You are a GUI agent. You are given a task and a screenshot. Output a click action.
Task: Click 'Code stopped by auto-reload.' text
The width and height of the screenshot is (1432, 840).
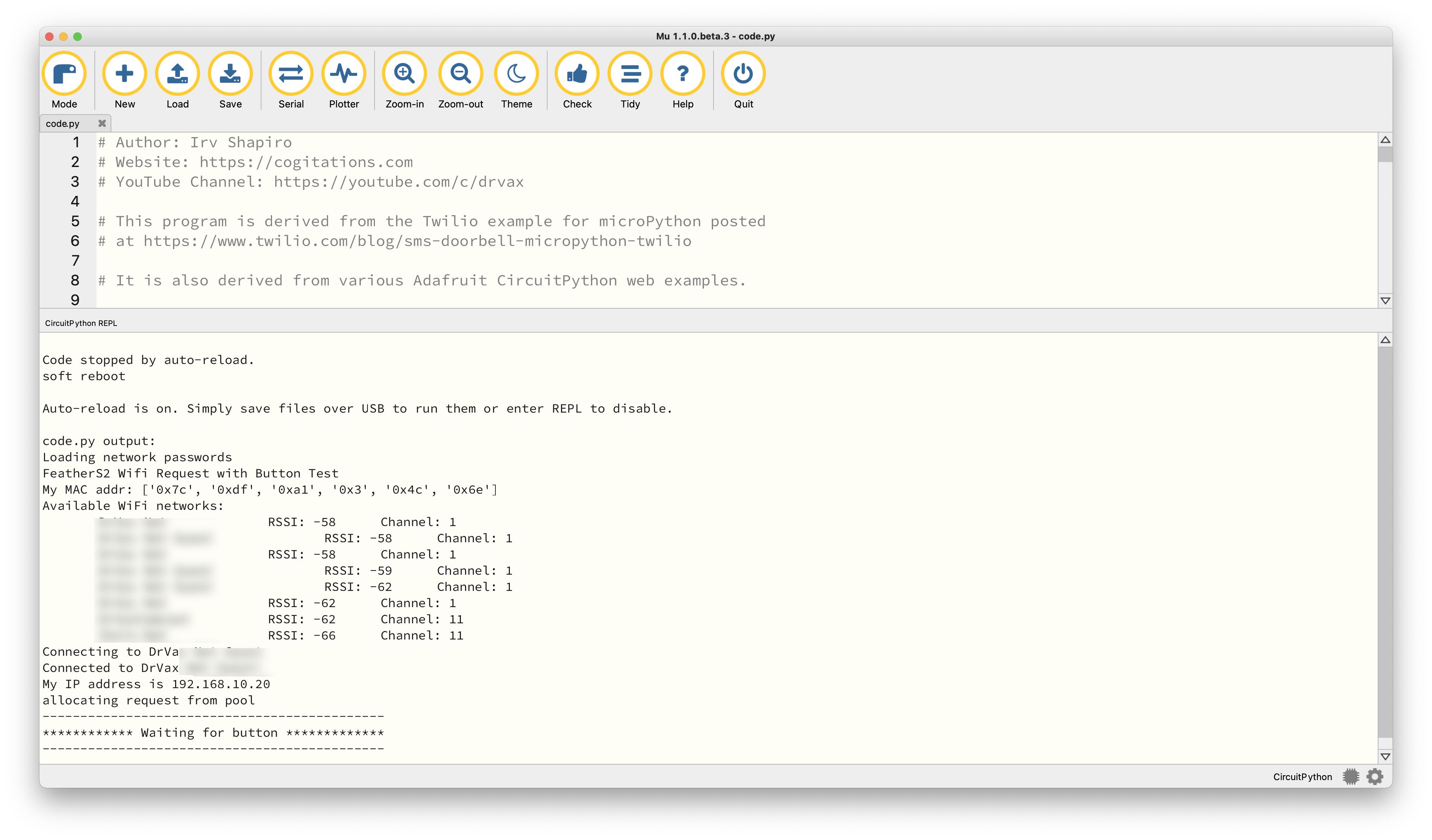[x=148, y=360]
